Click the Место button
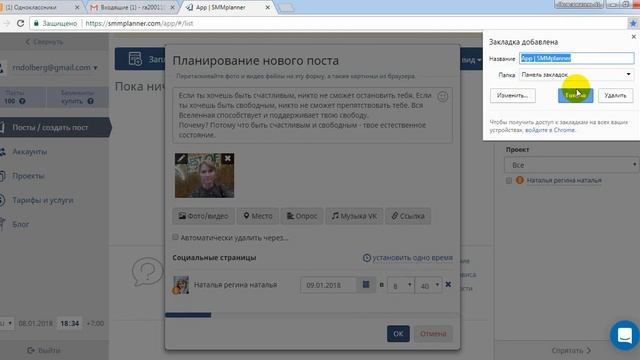The image size is (640, 360). (x=258, y=216)
